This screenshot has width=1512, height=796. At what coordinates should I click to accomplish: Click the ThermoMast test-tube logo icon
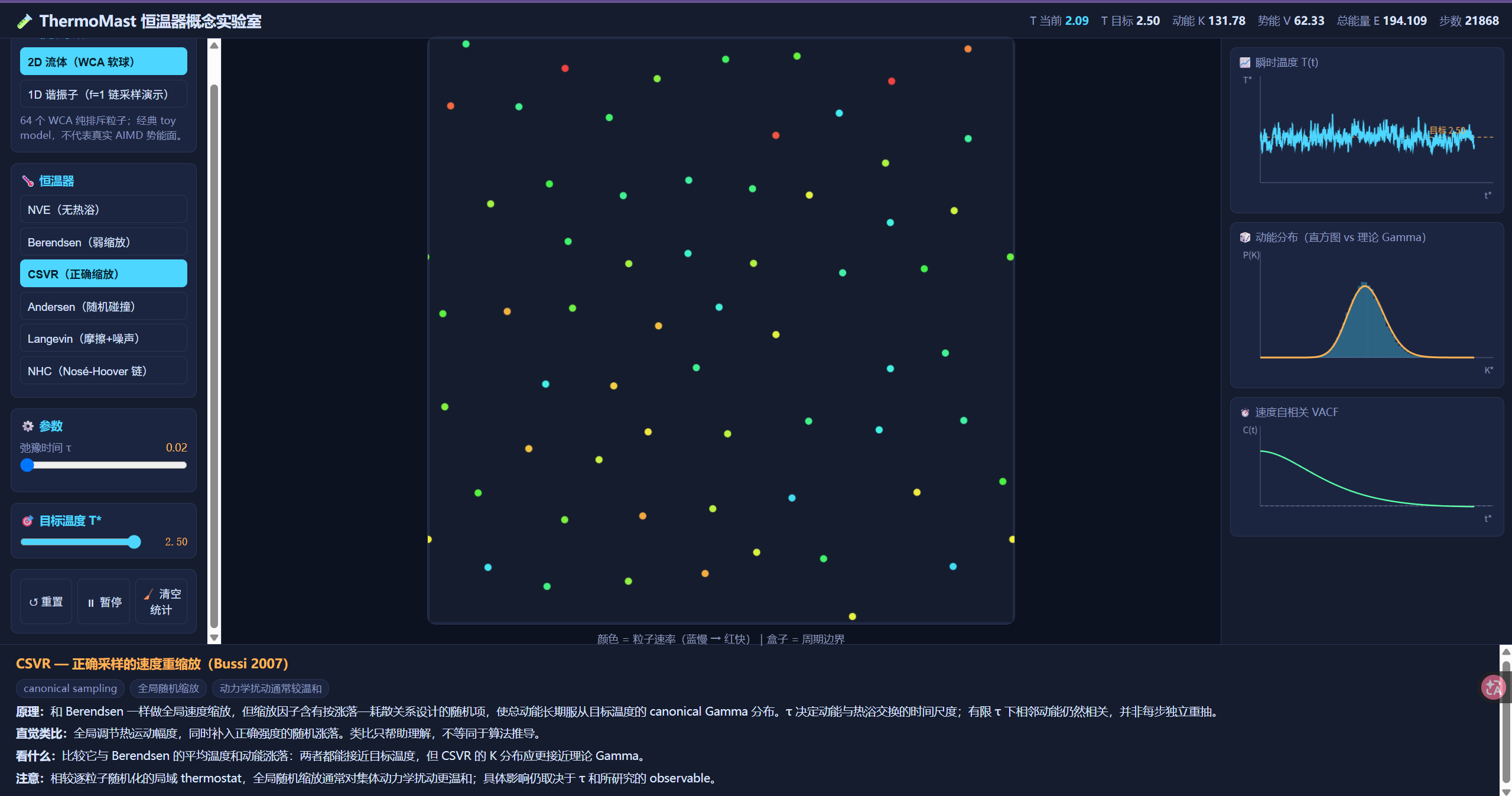24,21
